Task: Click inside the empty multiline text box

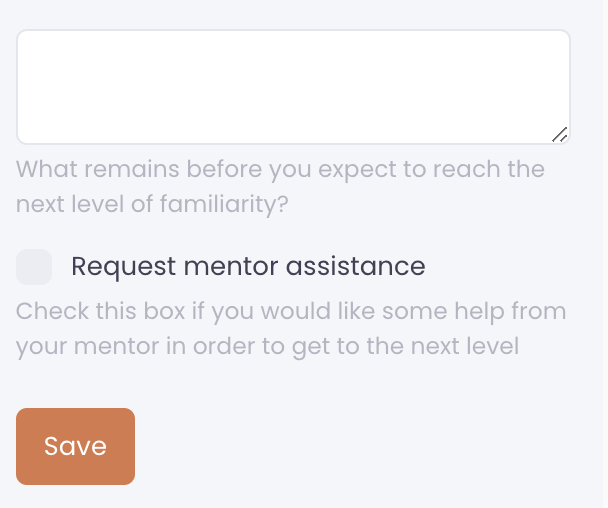Action: 293,87
